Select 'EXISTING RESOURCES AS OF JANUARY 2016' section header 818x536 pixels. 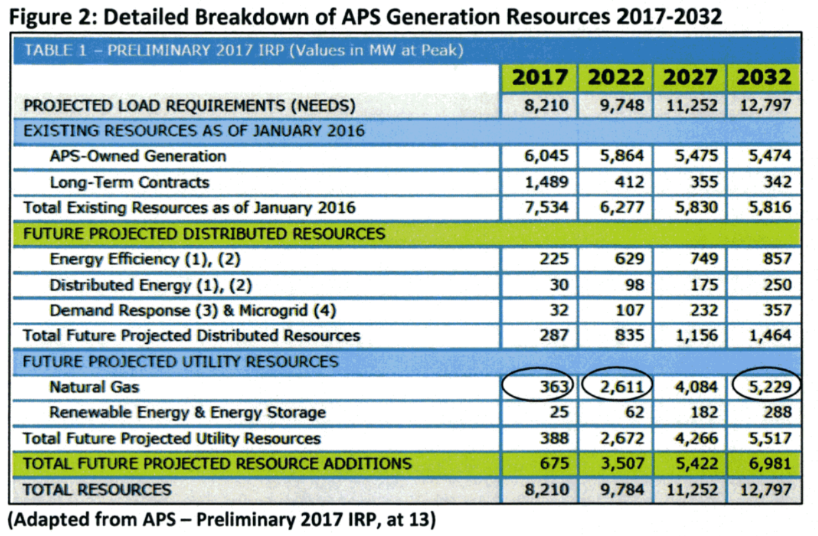pos(194,130)
